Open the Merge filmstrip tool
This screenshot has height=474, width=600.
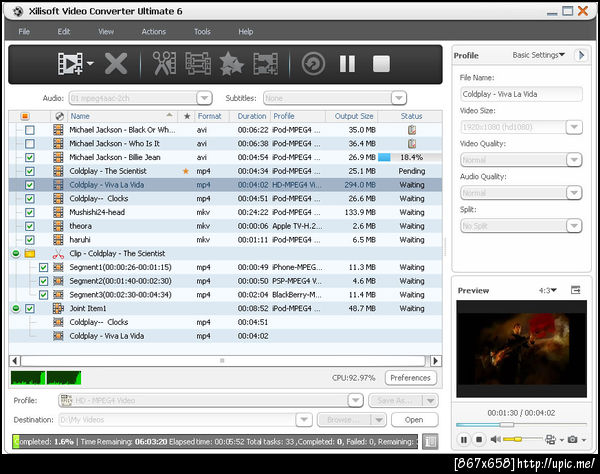point(198,64)
